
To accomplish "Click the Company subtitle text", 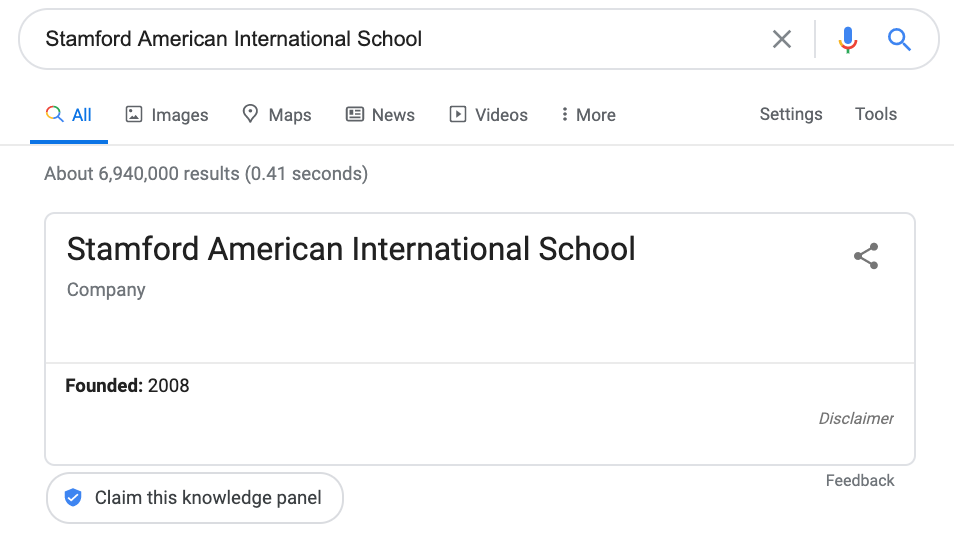I will tap(106, 290).
